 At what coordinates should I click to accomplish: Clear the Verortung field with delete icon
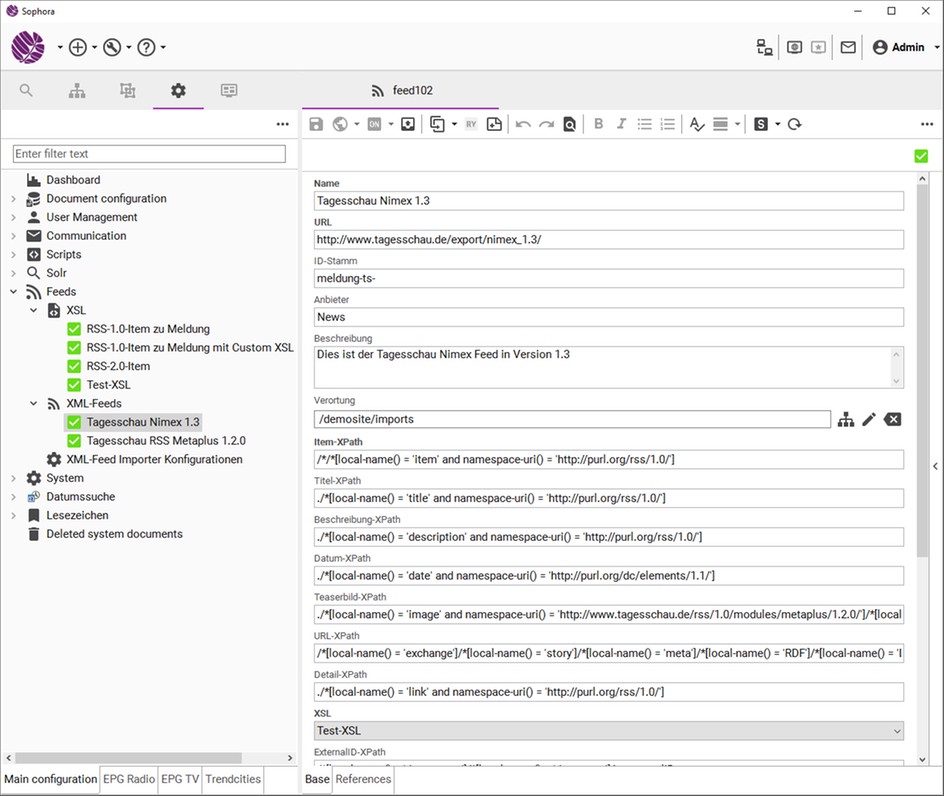pyautogui.click(x=892, y=420)
